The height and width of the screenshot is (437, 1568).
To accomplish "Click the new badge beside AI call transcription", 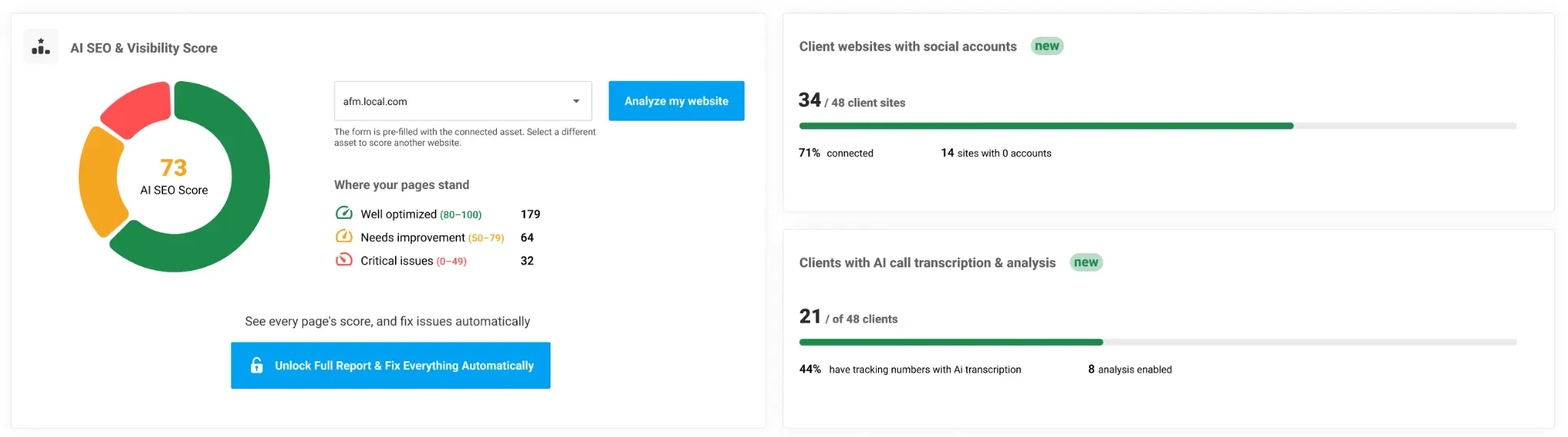I will 1086,263.
